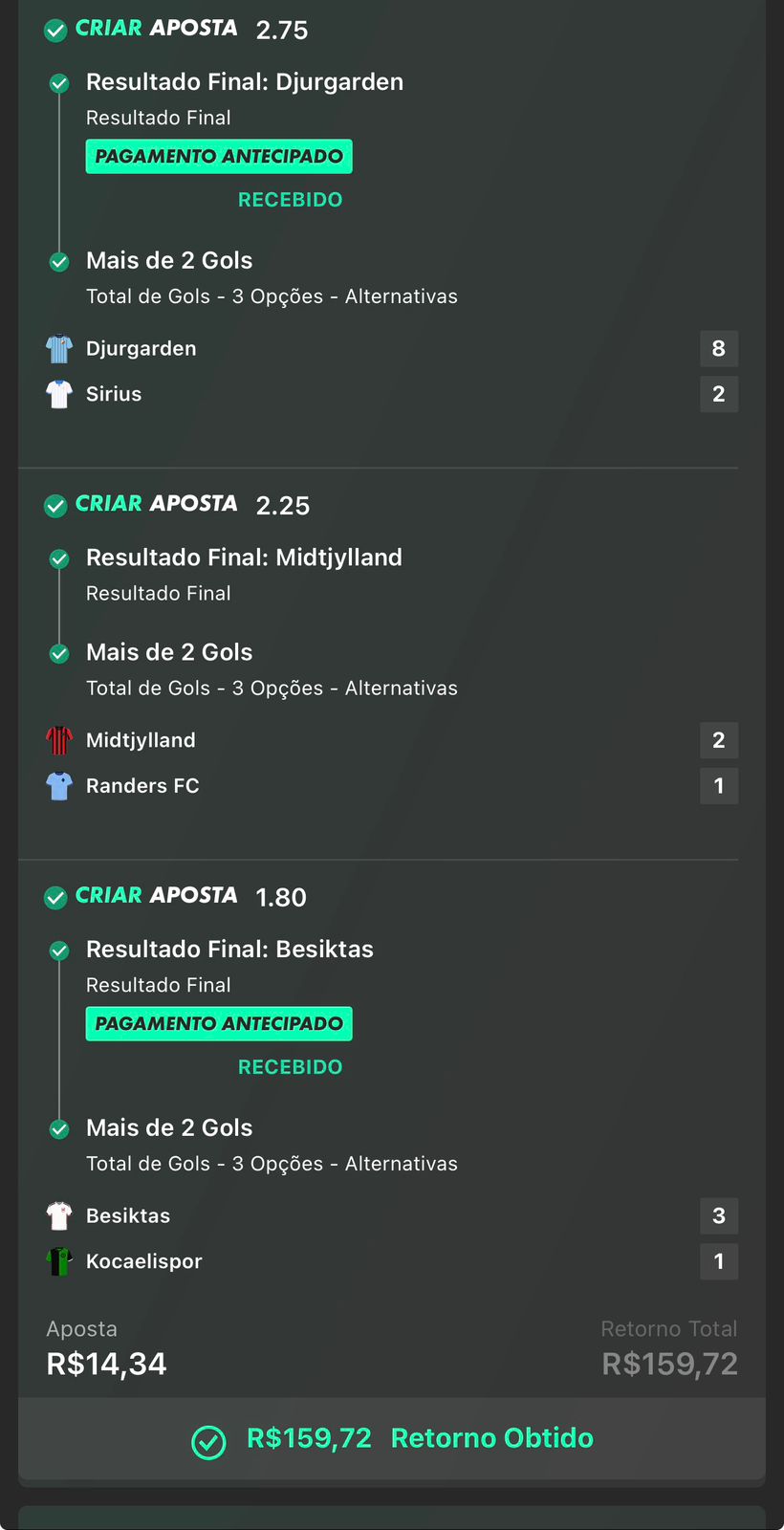
Task: Click the Sirius white jersey icon
Action: [x=59, y=394]
